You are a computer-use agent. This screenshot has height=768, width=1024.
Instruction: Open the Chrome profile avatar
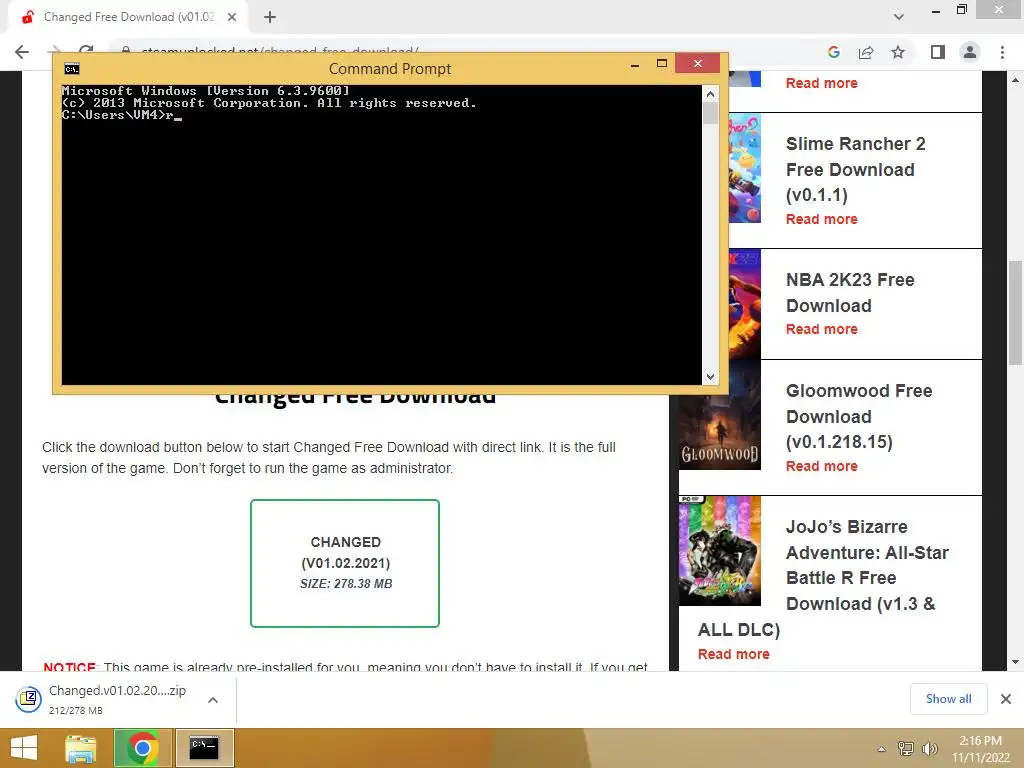click(970, 52)
